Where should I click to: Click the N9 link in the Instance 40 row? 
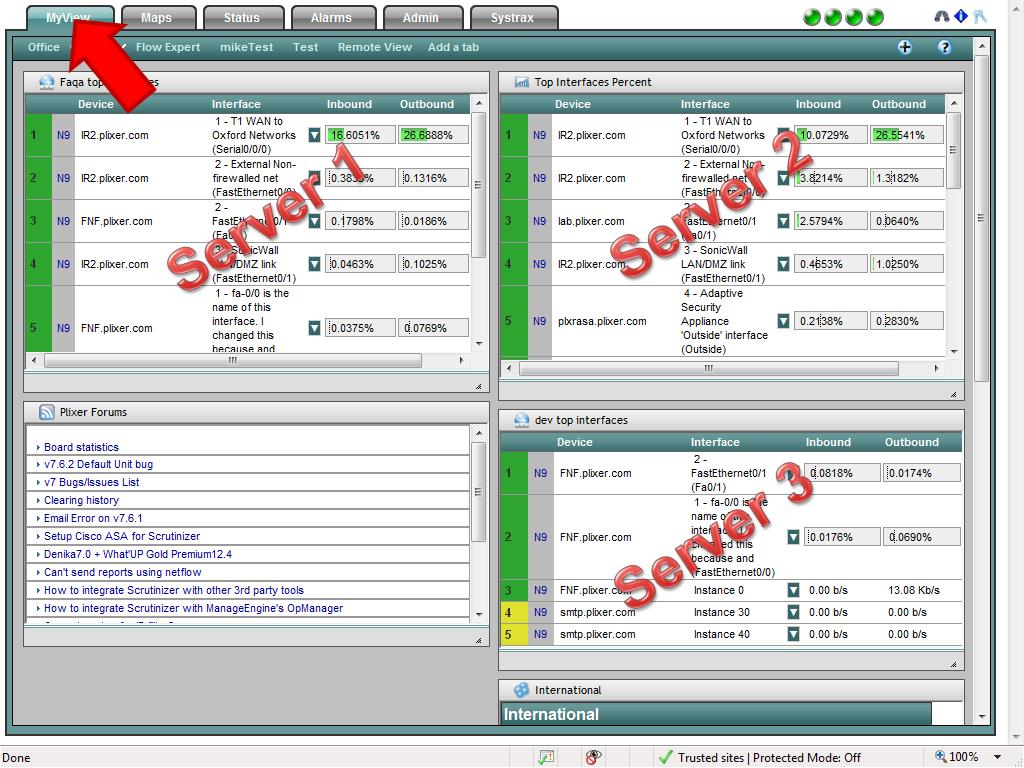coord(541,634)
